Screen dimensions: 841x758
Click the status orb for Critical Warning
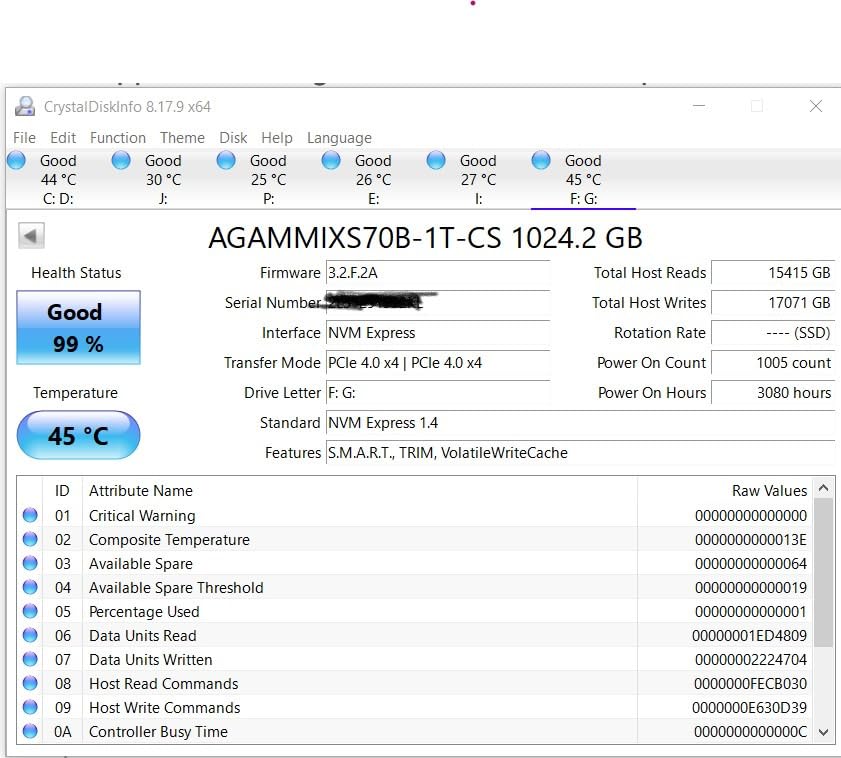[30, 515]
